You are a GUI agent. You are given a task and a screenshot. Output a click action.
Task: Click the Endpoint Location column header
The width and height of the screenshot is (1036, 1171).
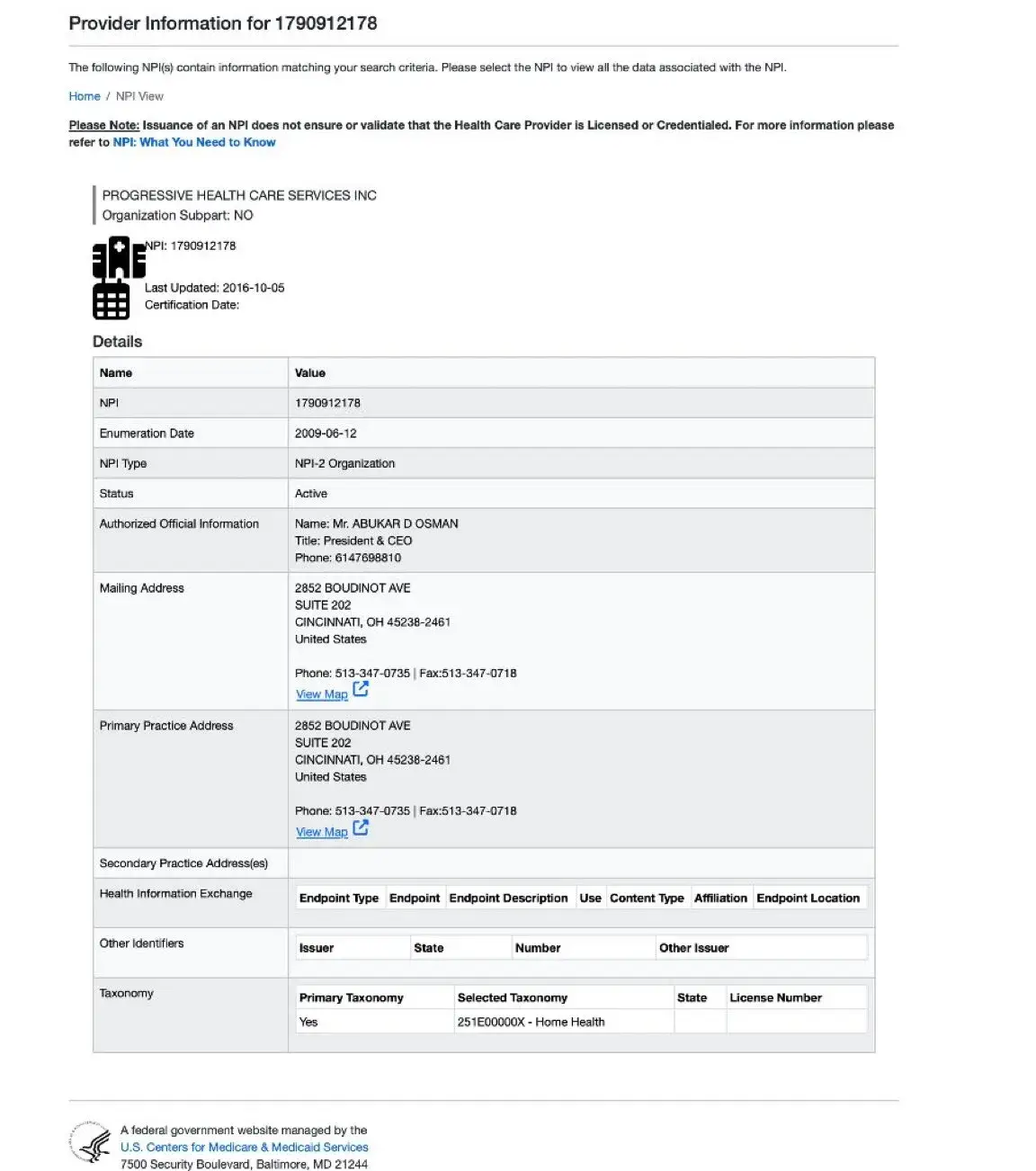[x=808, y=898]
